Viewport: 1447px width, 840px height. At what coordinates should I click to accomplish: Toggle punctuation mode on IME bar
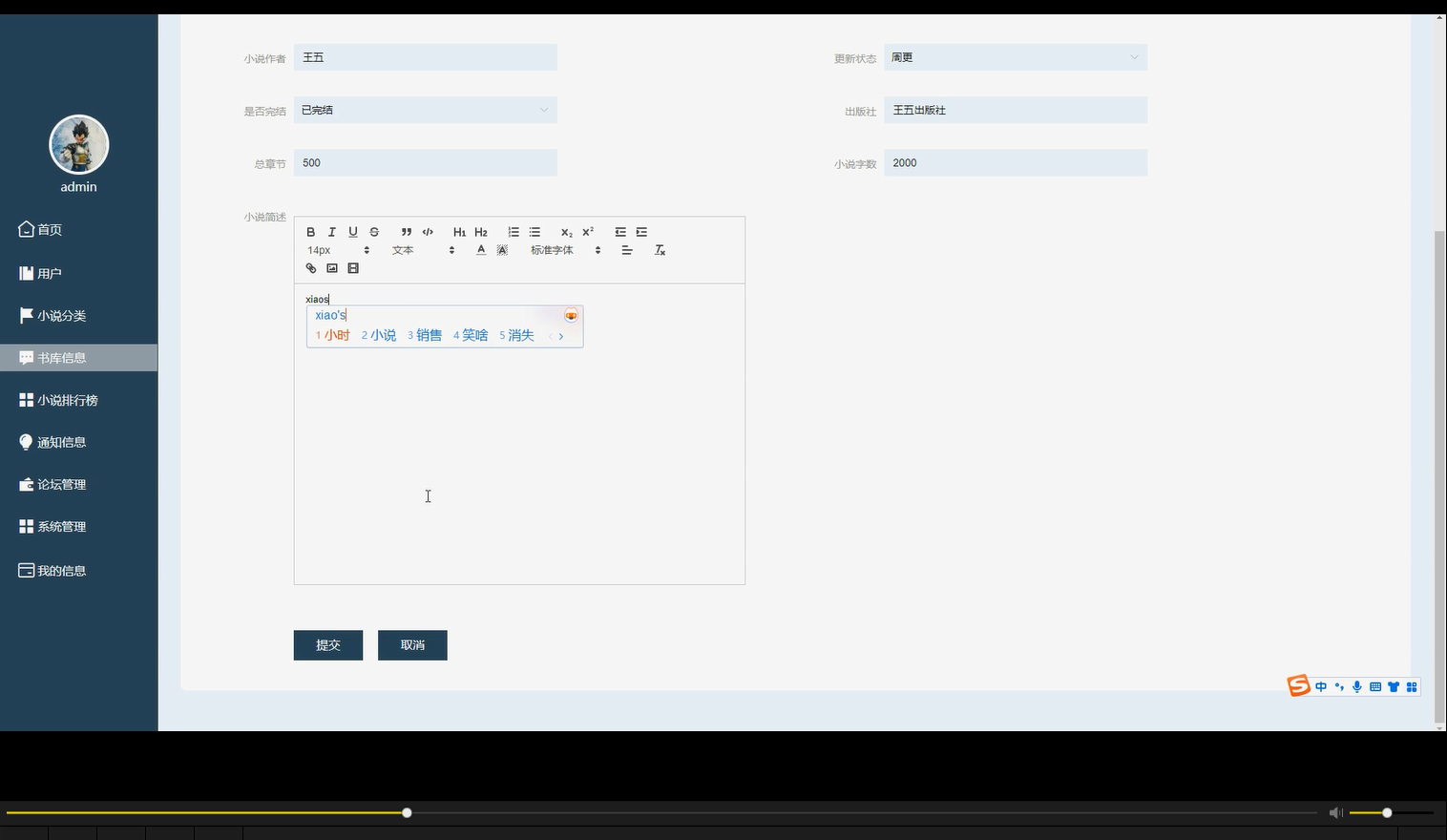[x=1339, y=686]
